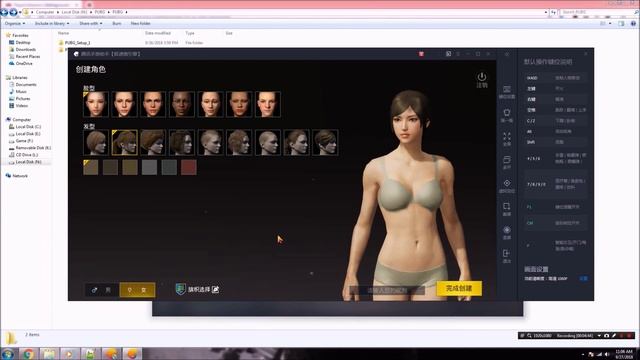
Task: Pick the sixth hairstyle option
Action: click(239, 142)
